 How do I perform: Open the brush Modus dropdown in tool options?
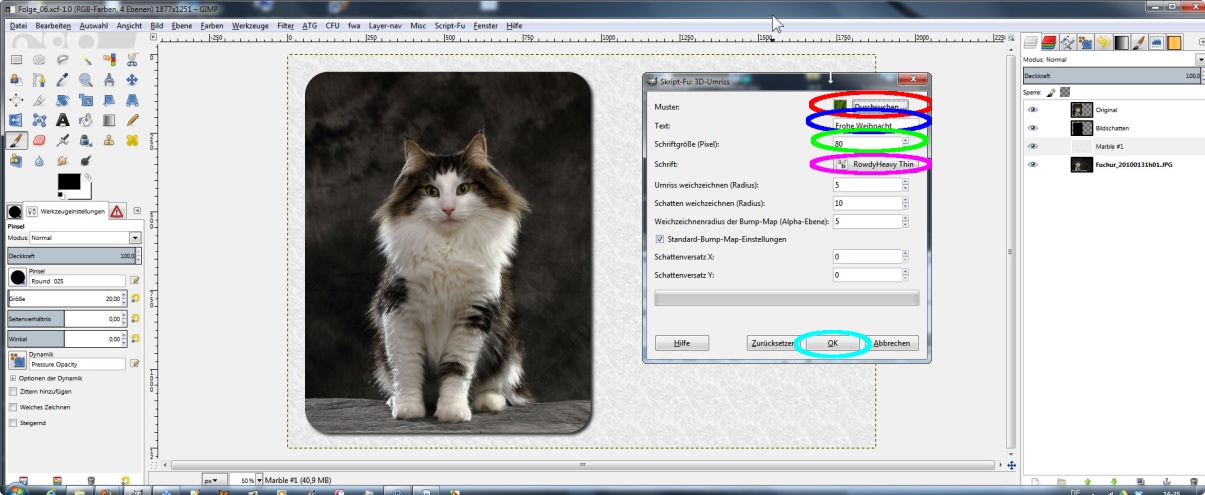(134, 238)
